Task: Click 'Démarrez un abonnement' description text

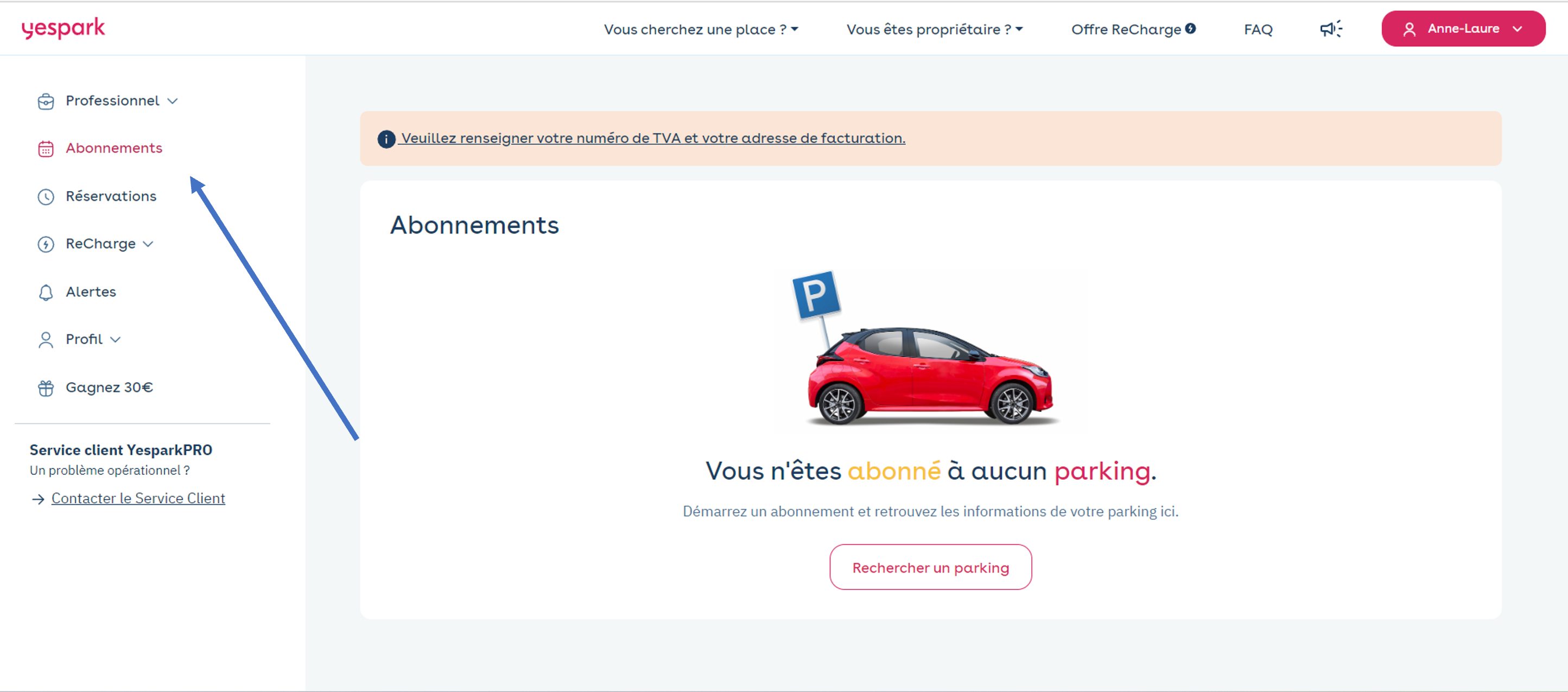Action: click(x=930, y=511)
